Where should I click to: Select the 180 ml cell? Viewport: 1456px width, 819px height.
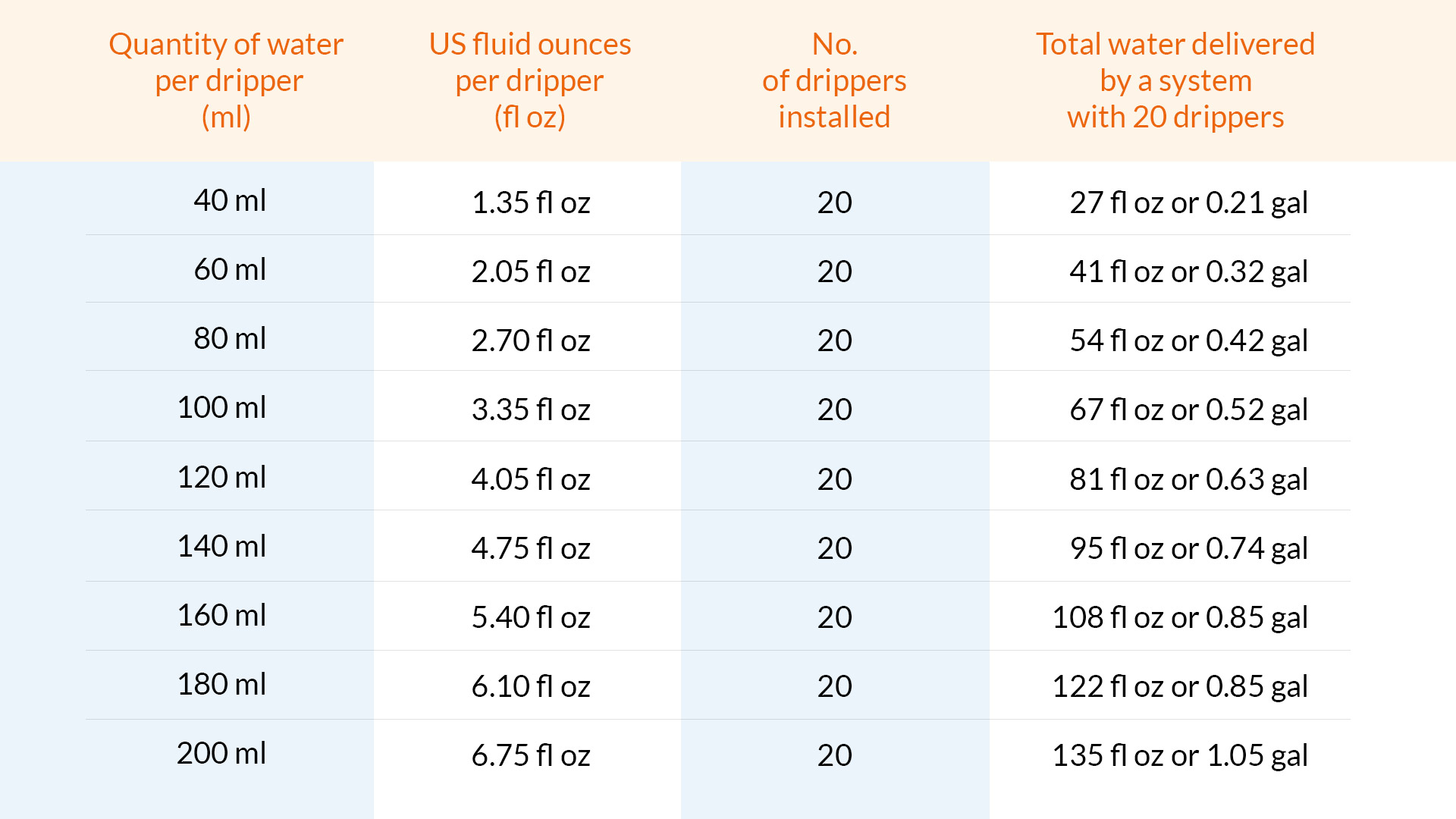point(221,684)
